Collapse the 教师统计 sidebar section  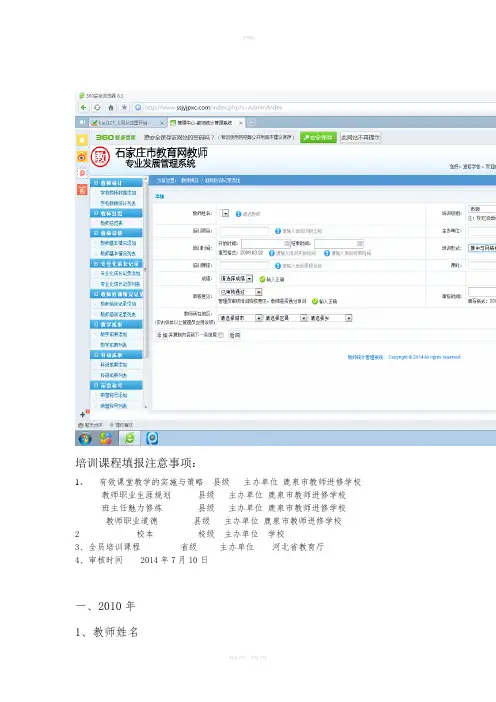[x=116, y=183]
